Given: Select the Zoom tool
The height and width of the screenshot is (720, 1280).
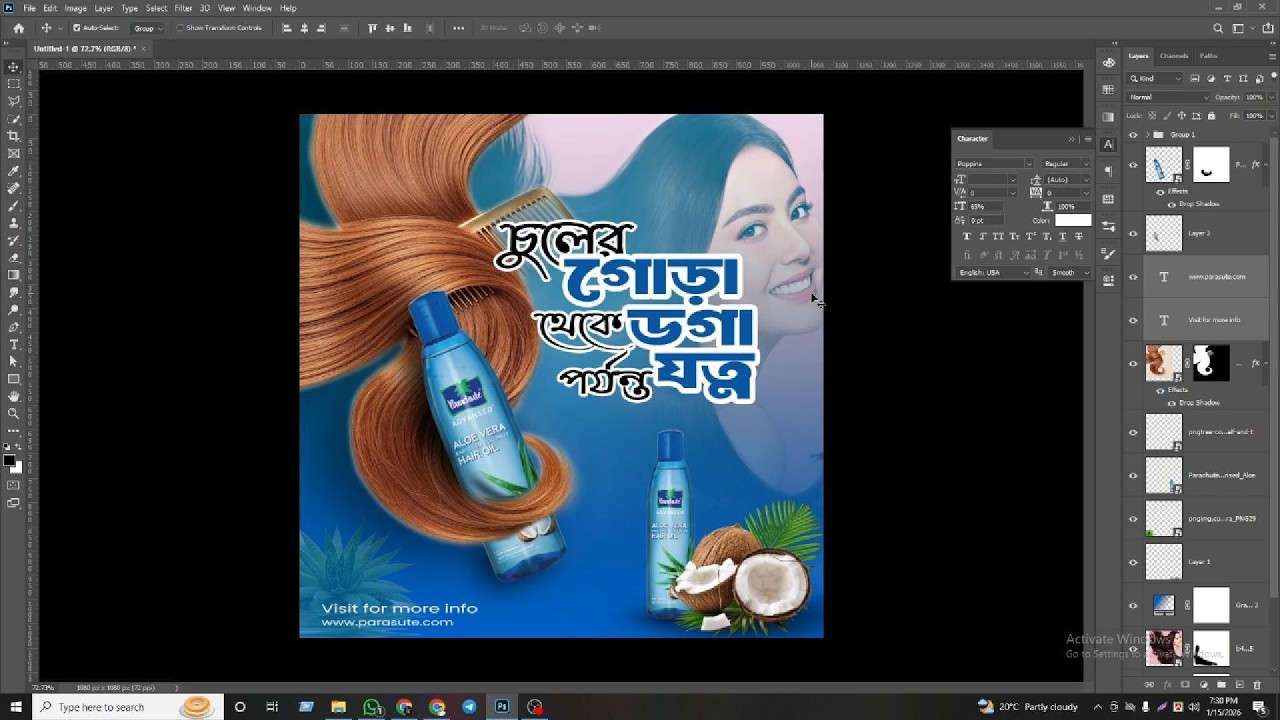Looking at the screenshot, I should [13, 413].
